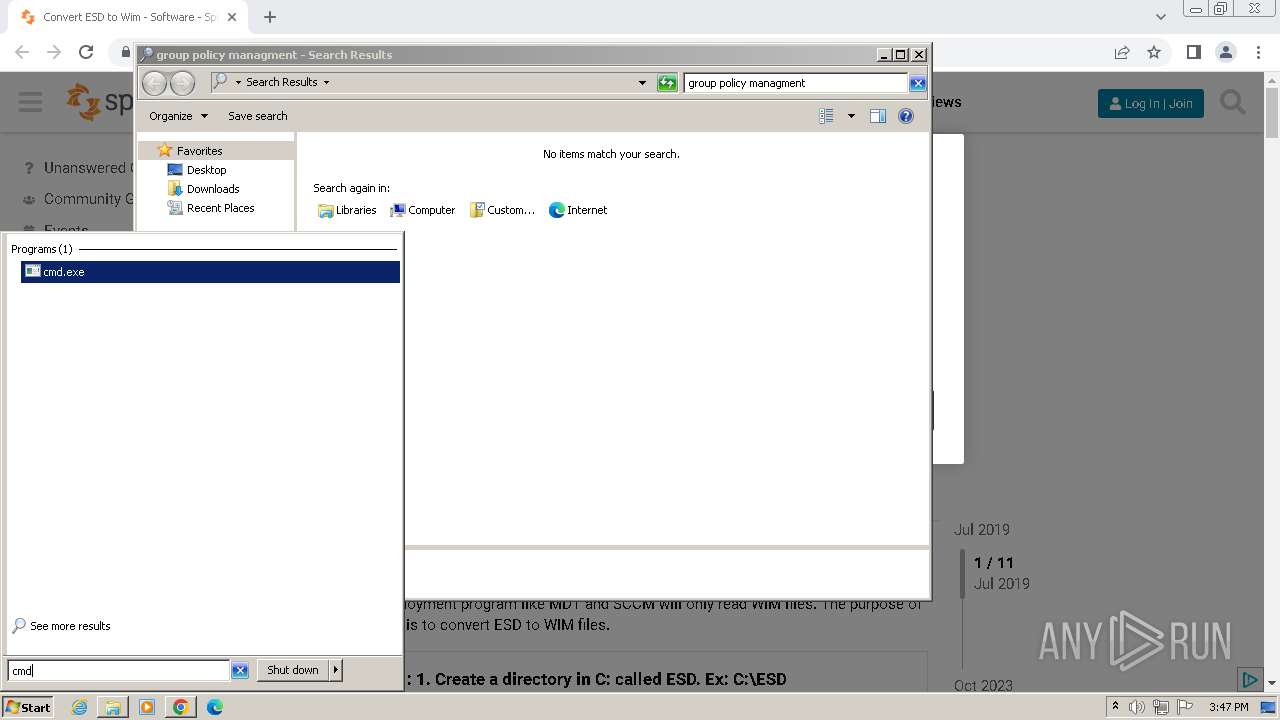1280x720 pixels.
Task: Close the Convert ESD to Wim tab
Action: click(231, 17)
